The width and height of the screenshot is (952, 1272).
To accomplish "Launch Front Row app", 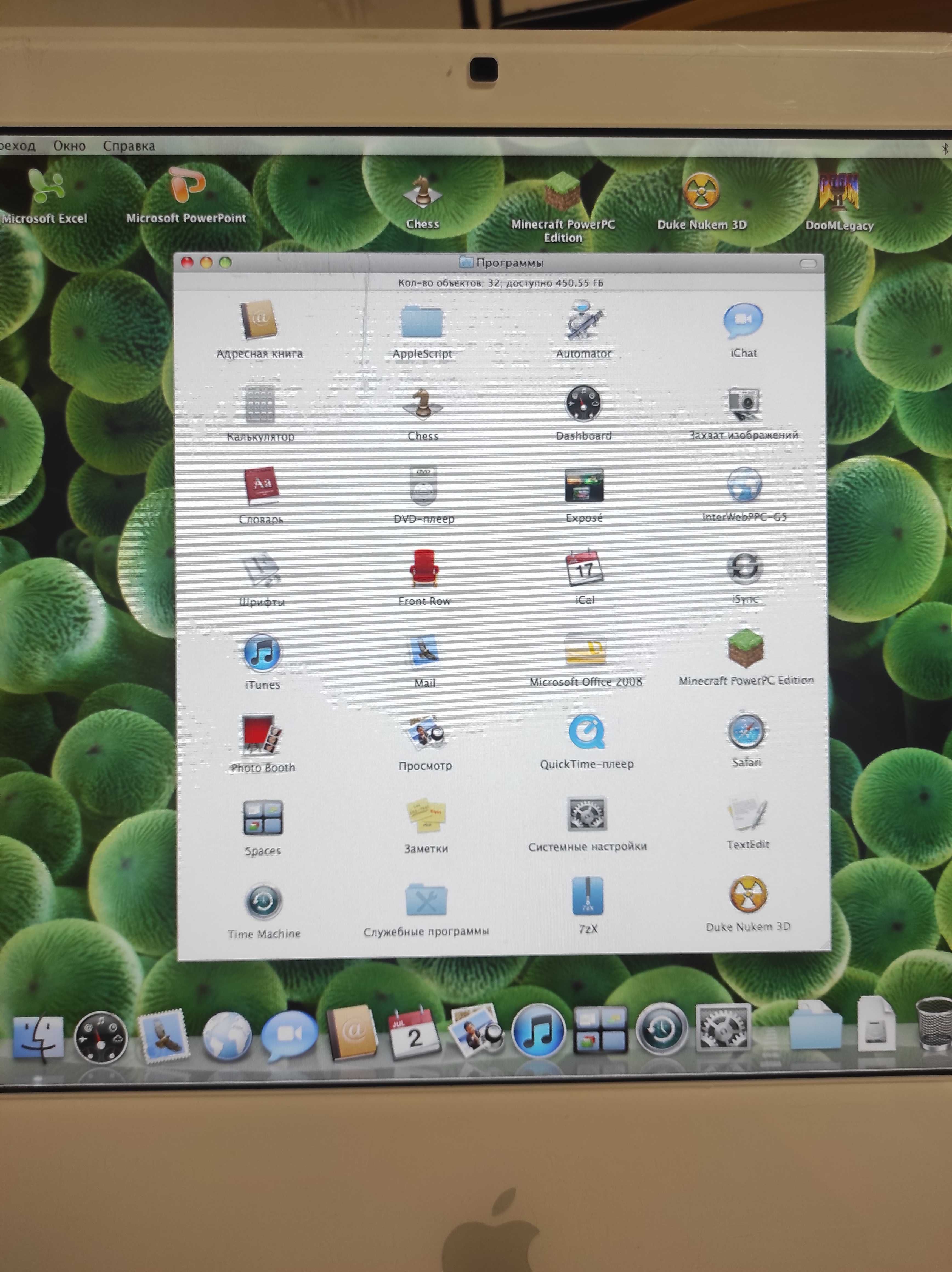I will pyautogui.click(x=424, y=568).
